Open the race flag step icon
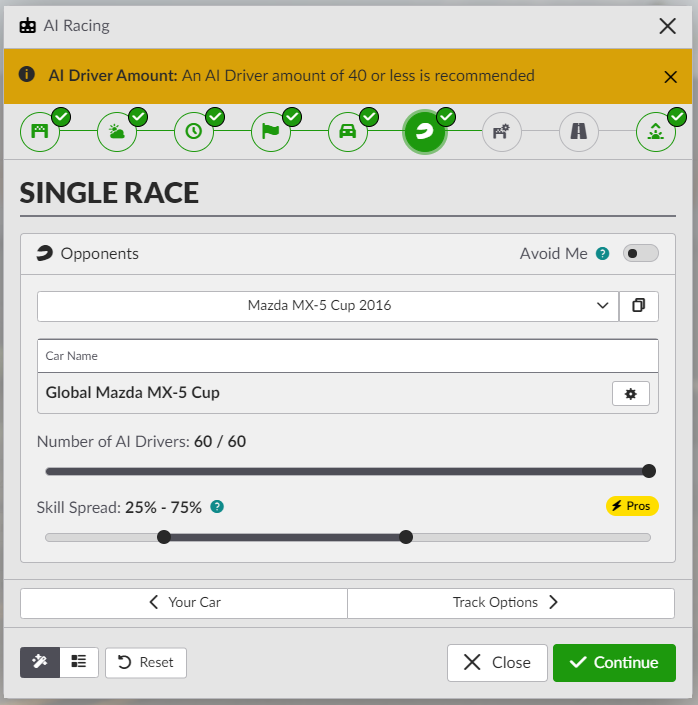 click(x=271, y=132)
